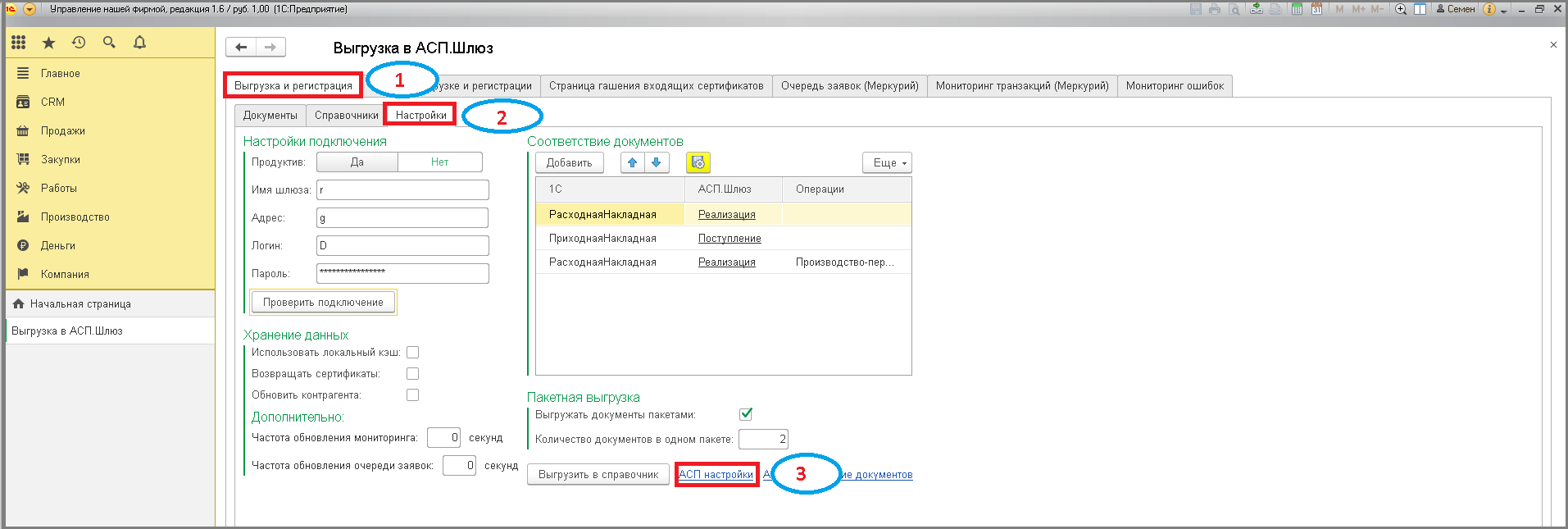Click the Save diskette icon in title bar

pyautogui.click(x=1196, y=9)
